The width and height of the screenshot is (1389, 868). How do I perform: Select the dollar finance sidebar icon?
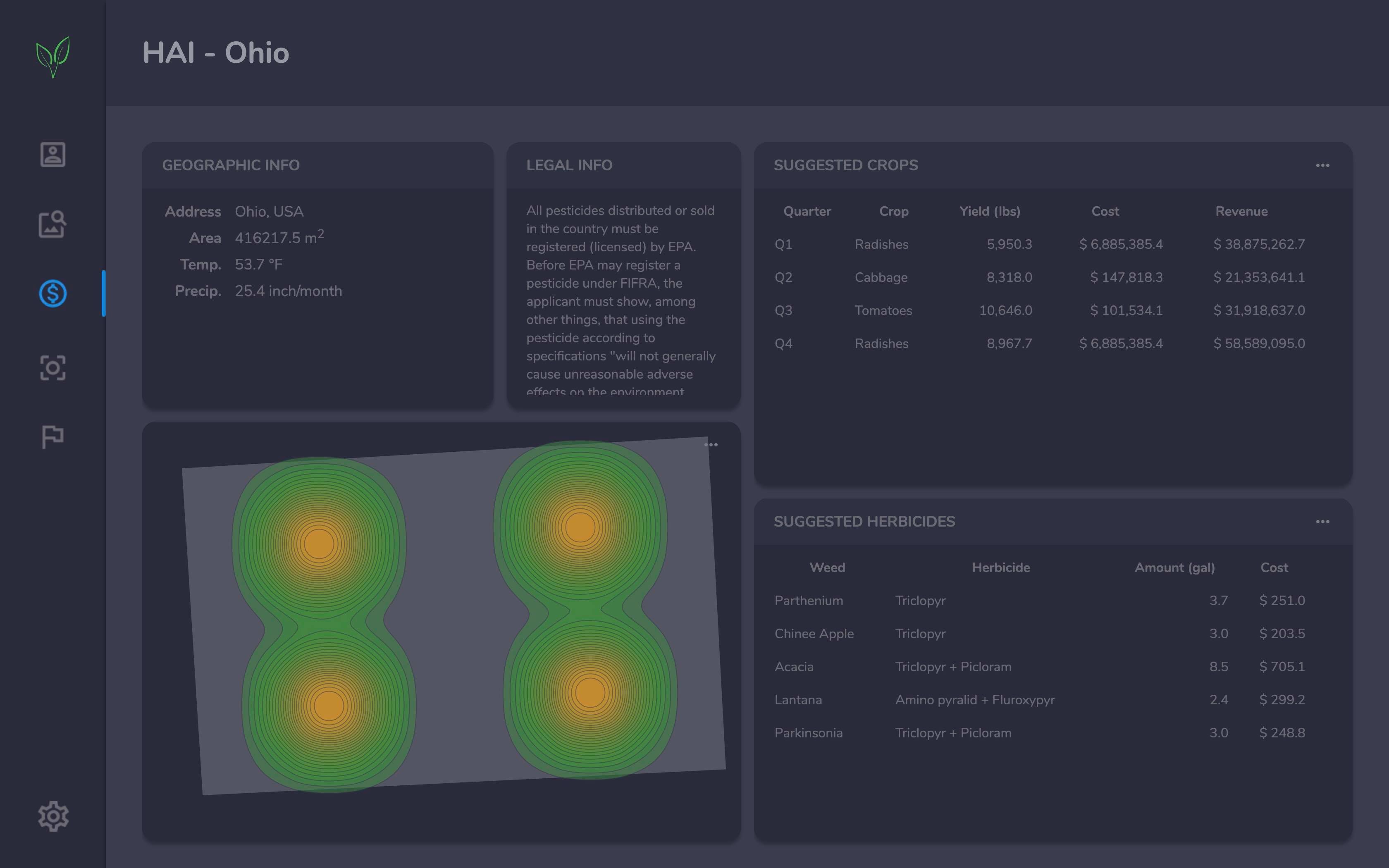(53, 293)
